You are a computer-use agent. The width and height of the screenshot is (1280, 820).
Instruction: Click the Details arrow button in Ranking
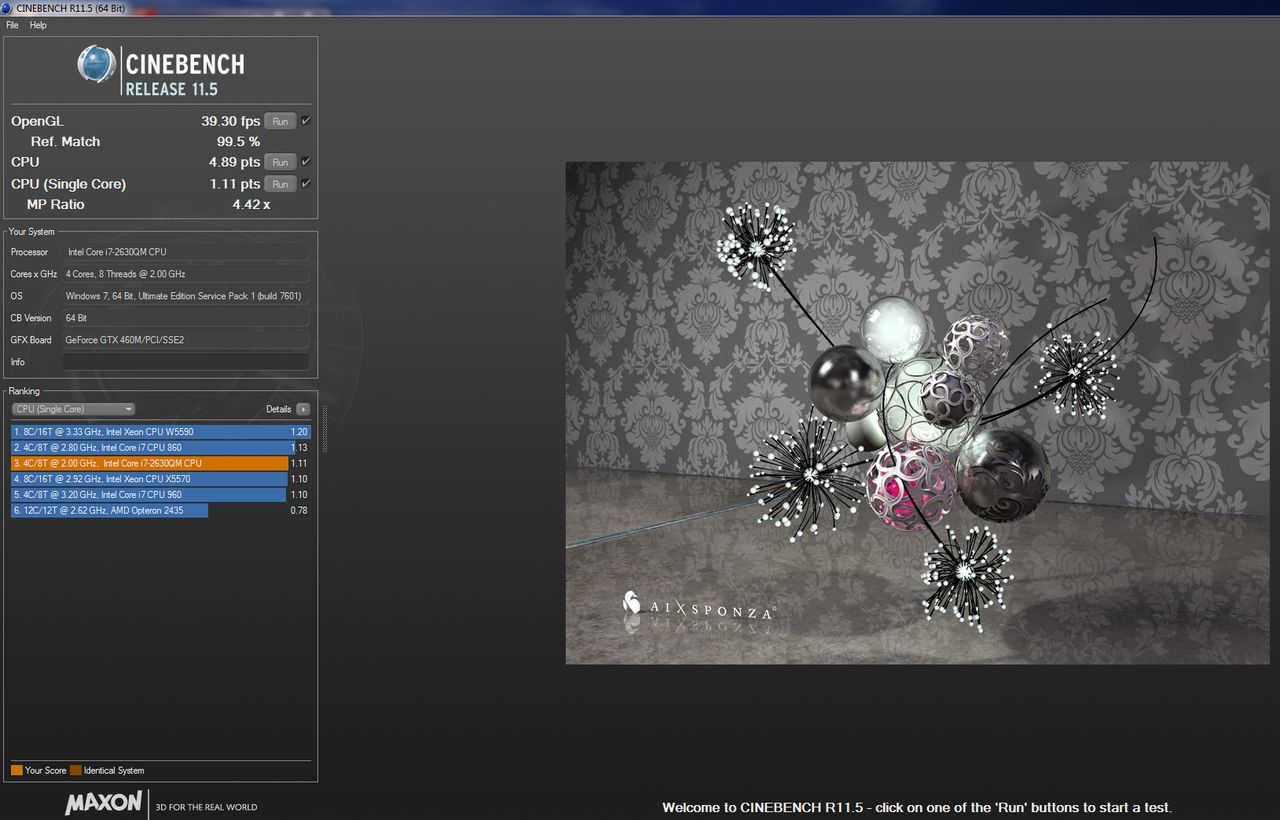(303, 409)
